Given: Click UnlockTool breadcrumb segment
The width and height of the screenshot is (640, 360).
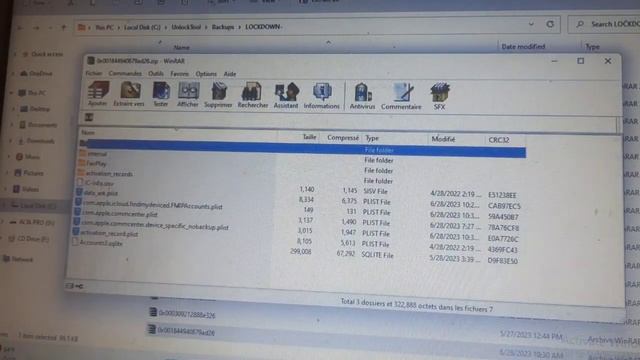Looking at the screenshot, I should pyautogui.click(x=186, y=27).
